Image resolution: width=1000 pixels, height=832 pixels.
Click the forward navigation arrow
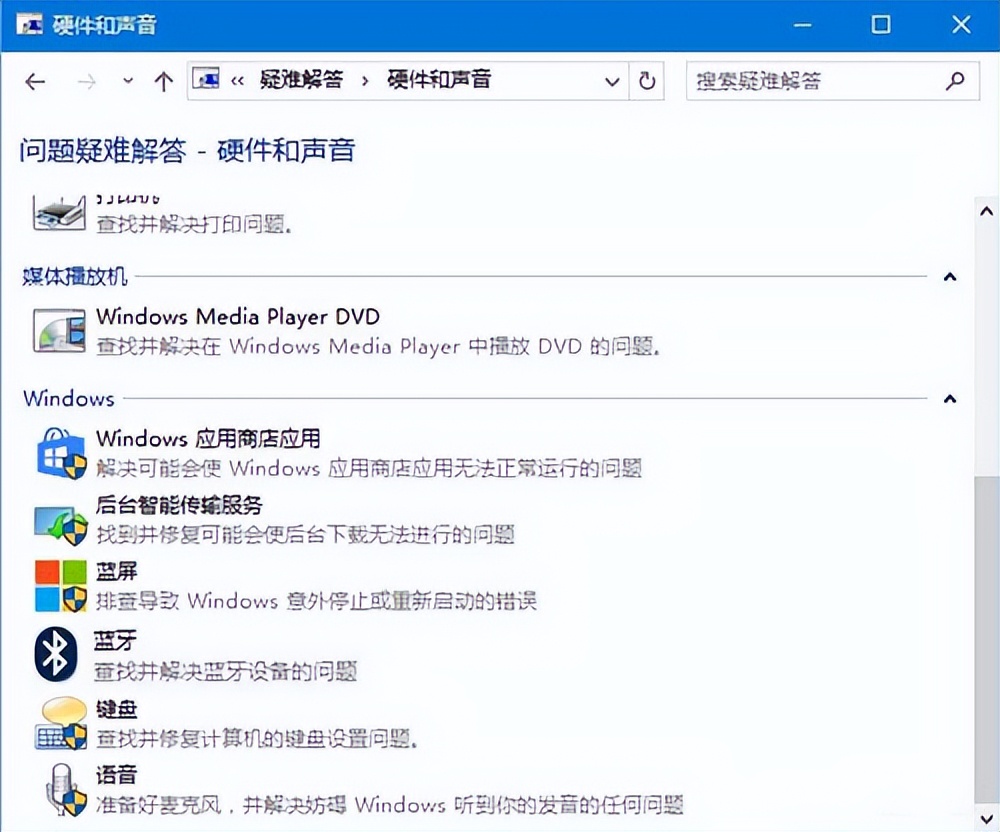point(86,82)
